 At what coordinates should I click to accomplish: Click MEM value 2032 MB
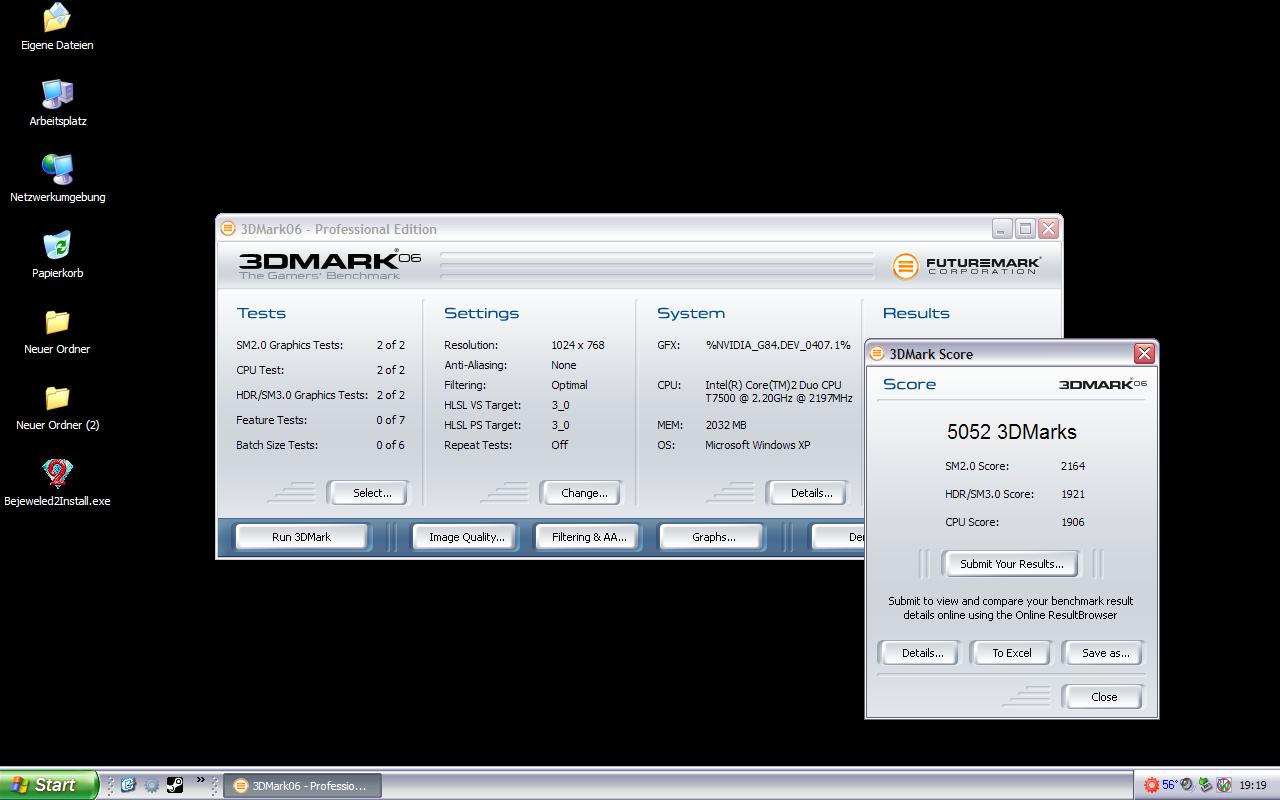(726, 425)
